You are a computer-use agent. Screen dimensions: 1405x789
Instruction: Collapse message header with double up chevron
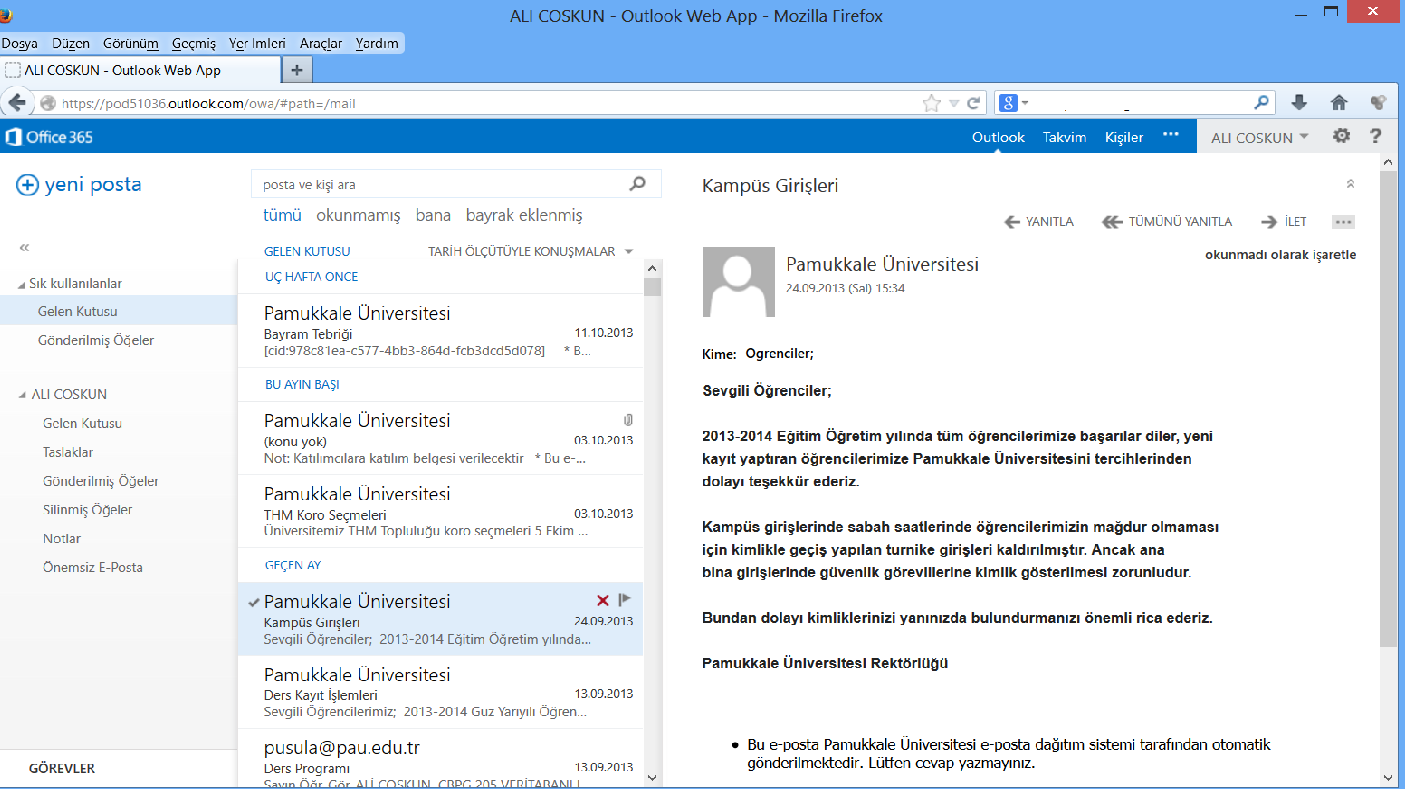1351,184
